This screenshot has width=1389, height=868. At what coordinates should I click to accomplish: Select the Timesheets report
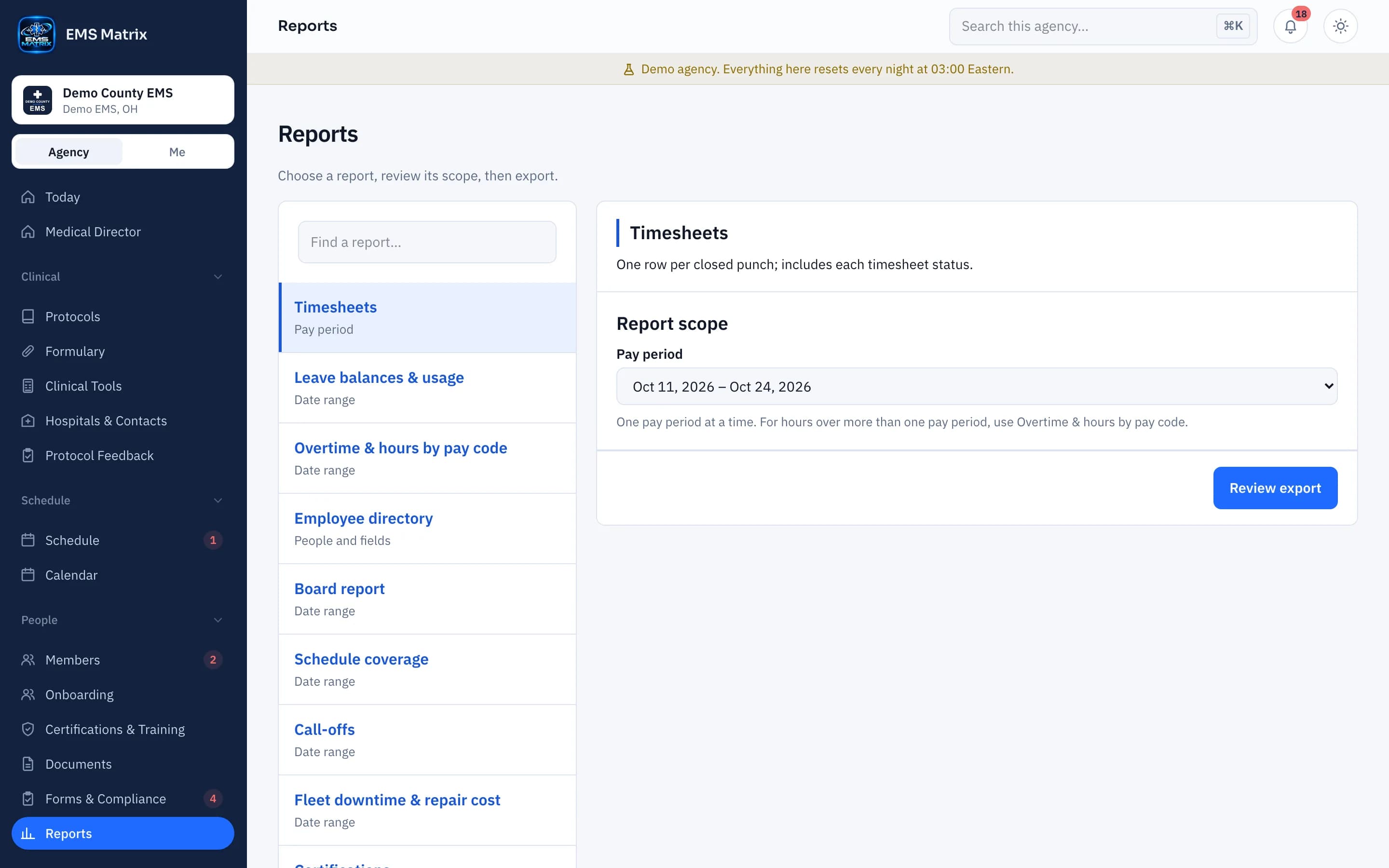[x=428, y=317]
